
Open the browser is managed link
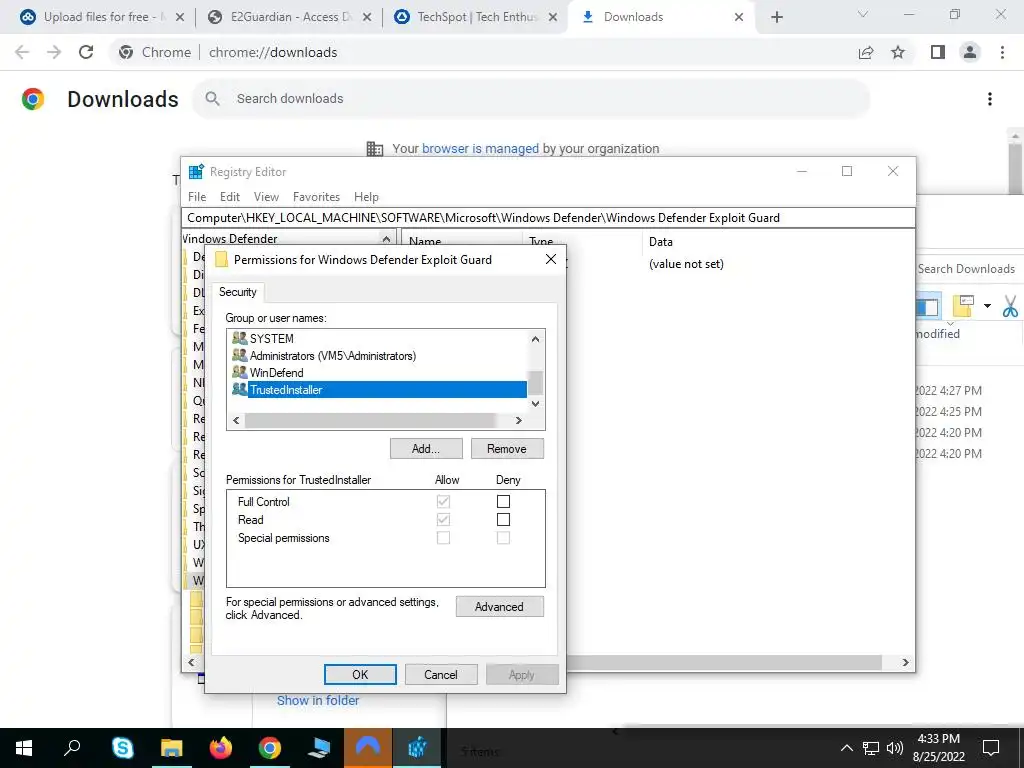click(x=480, y=148)
